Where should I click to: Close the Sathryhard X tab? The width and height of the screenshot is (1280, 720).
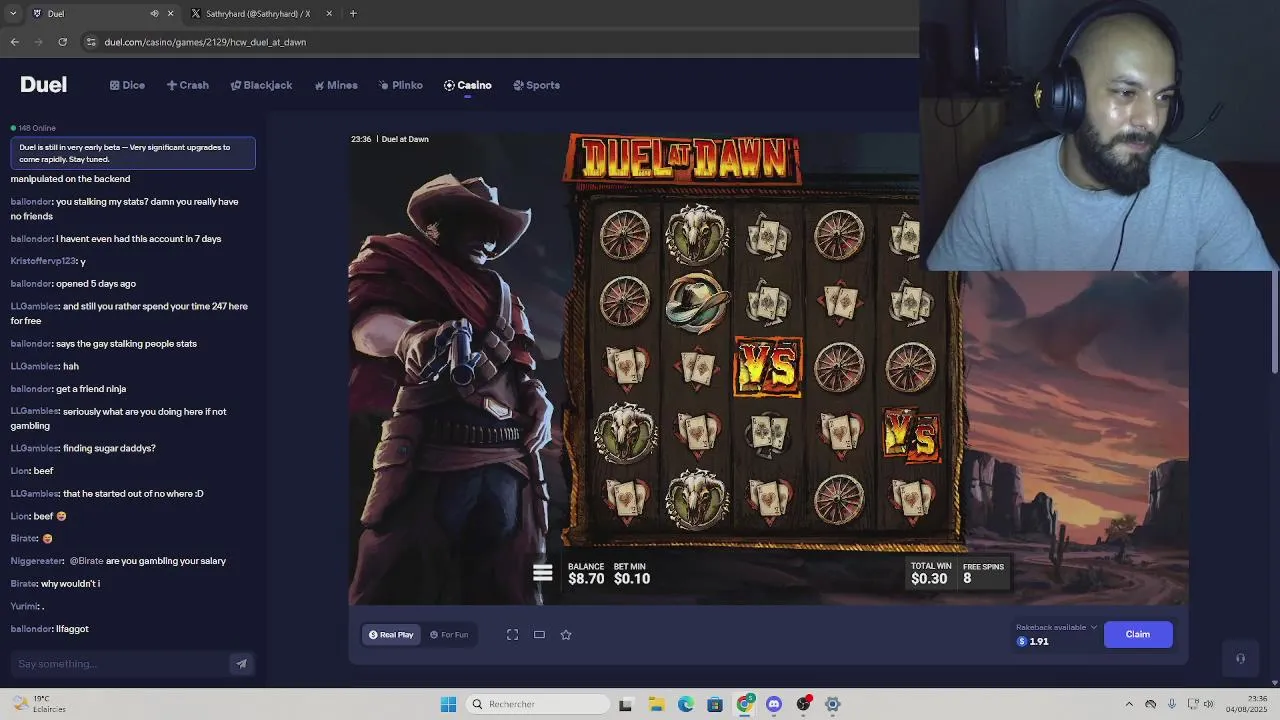[x=329, y=13]
